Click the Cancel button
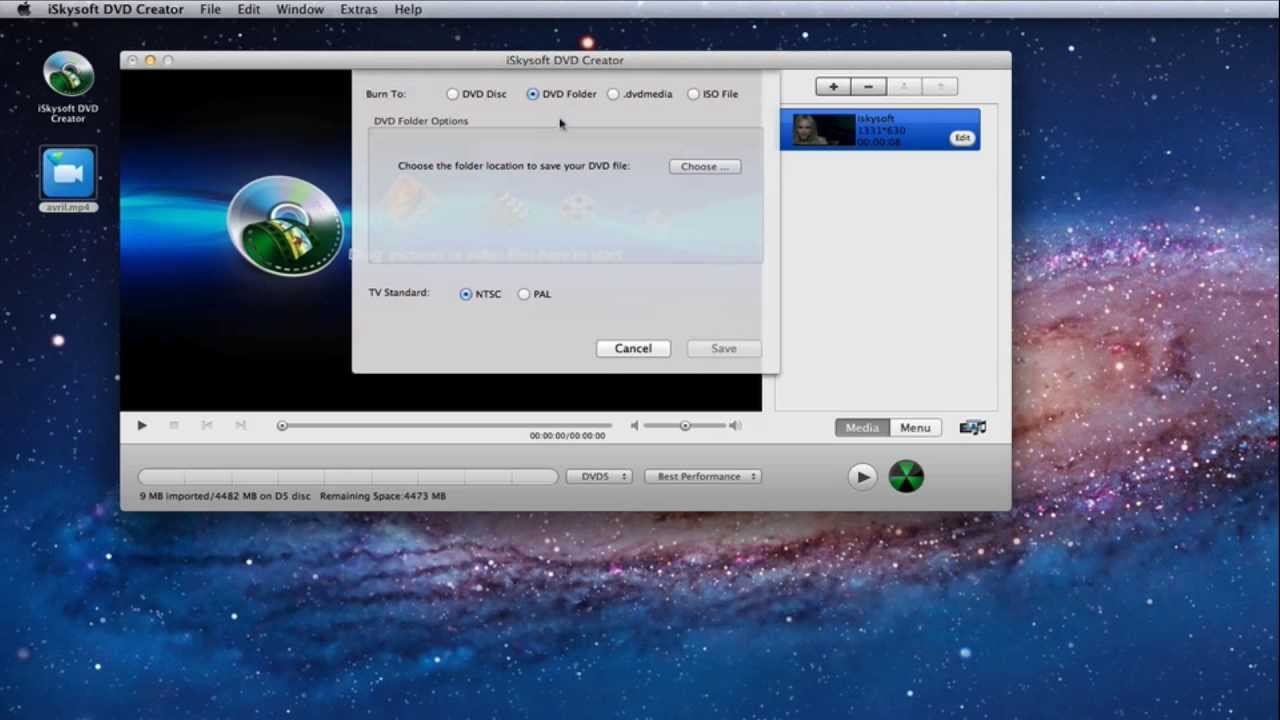Viewport: 1280px width, 720px height. pyautogui.click(x=633, y=348)
